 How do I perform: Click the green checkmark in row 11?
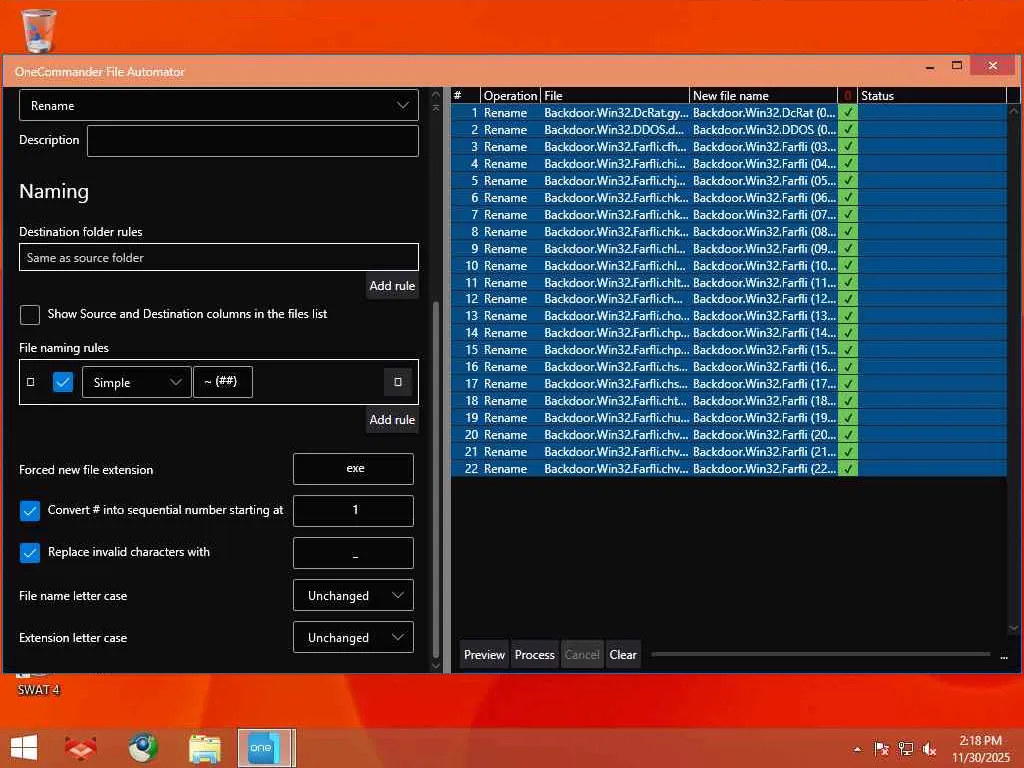pos(848,282)
